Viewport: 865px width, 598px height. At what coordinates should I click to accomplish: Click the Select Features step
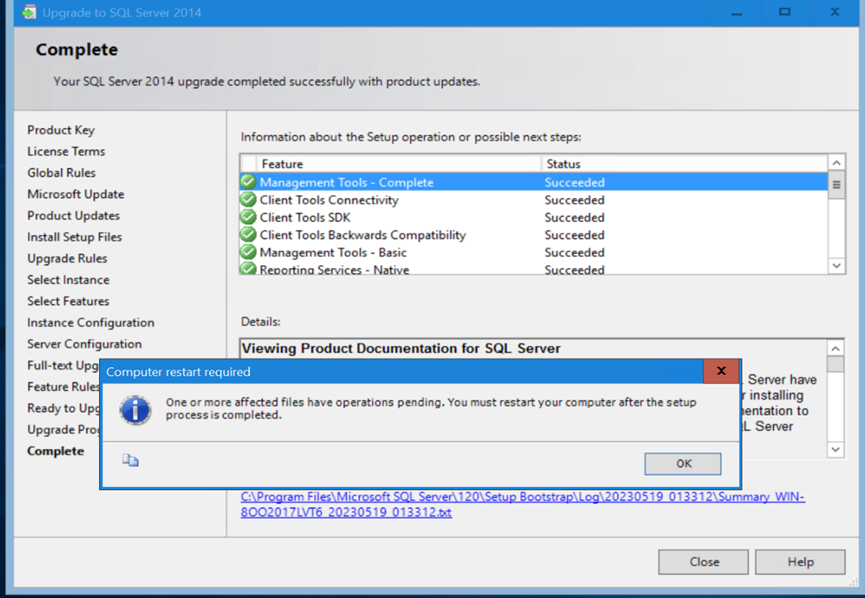click(x=68, y=301)
